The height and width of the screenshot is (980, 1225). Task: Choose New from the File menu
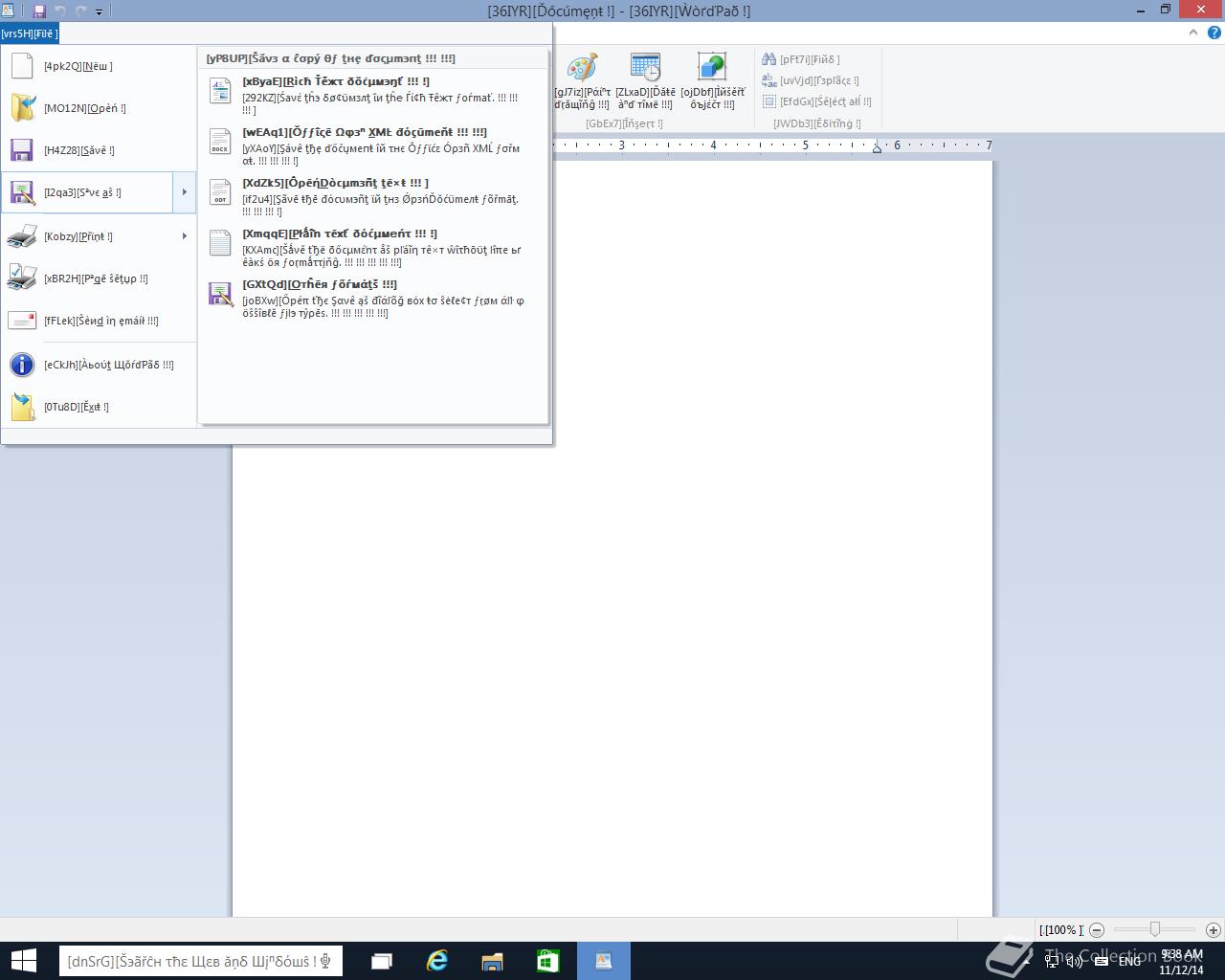click(x=99, y=66)
